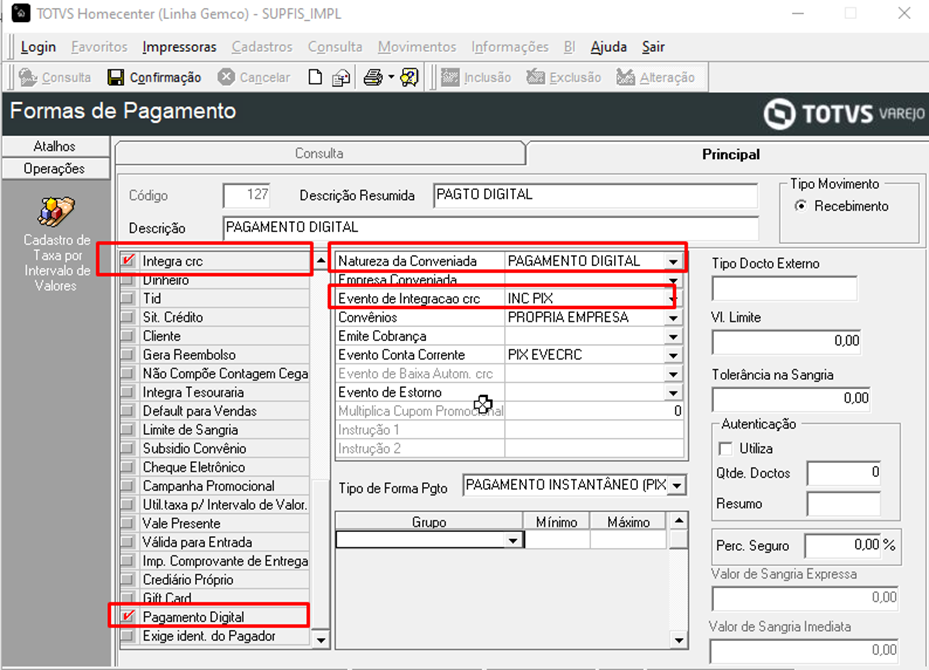This screenshot has width=929, height=670.
Task: Click the TOTVS Varejo logo
Action: click(844, 114)
